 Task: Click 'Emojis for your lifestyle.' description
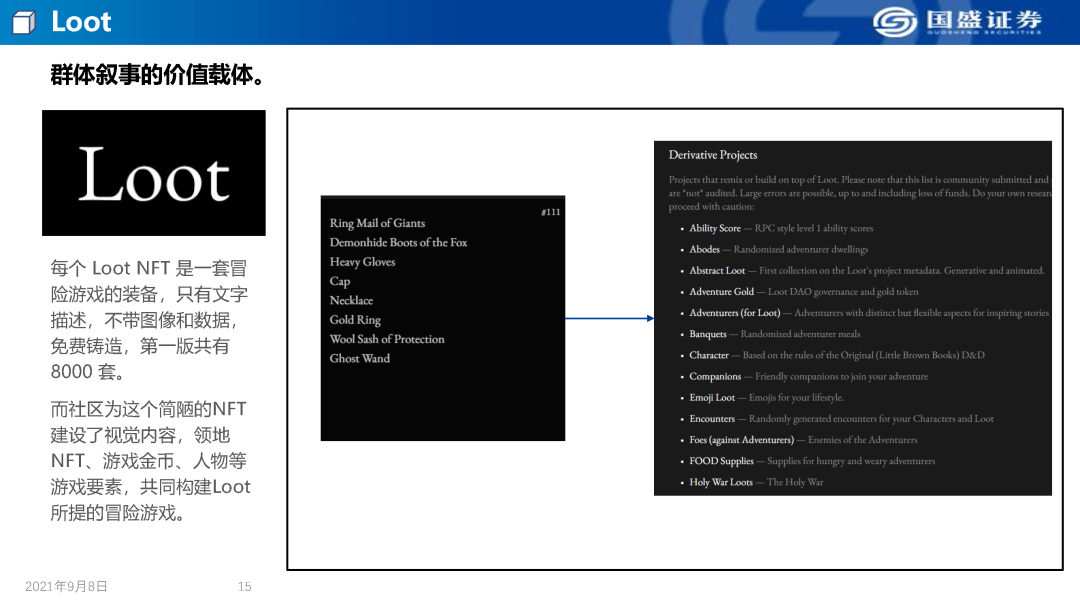(x=796, y=398)
